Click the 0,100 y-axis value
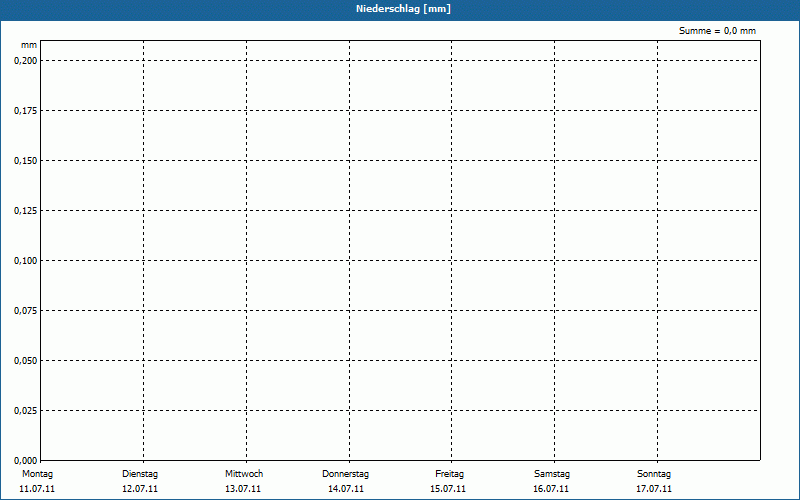 [26, 261]
